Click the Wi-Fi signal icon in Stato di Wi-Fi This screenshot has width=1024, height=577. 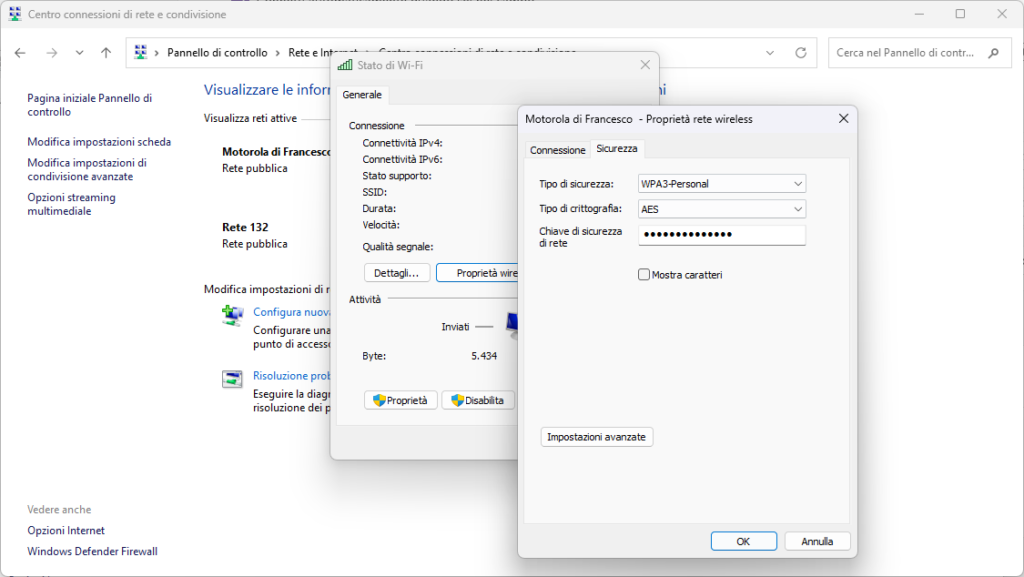345,65
